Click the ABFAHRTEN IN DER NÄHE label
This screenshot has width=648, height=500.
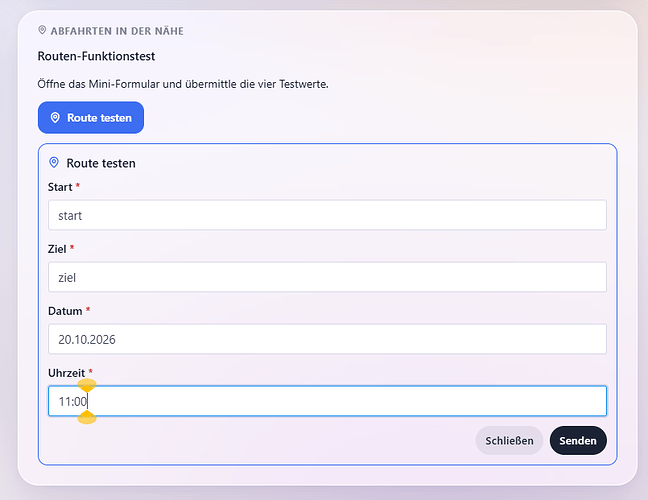click(117, 31)
